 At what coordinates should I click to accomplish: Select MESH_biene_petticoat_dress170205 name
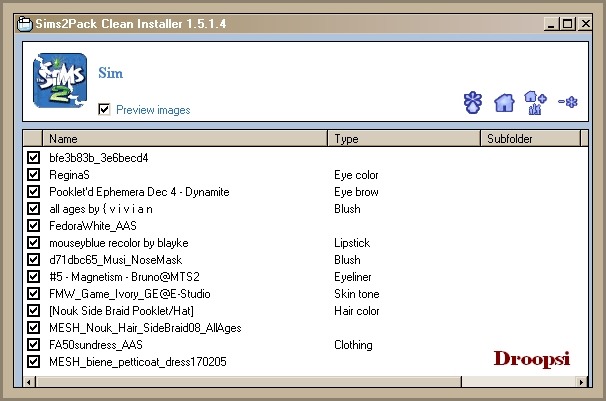coord(138,362)
